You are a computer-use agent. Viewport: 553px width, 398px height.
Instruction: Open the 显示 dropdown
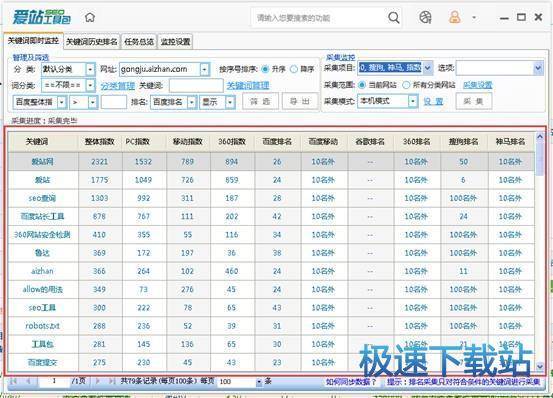tap(230, 102)
